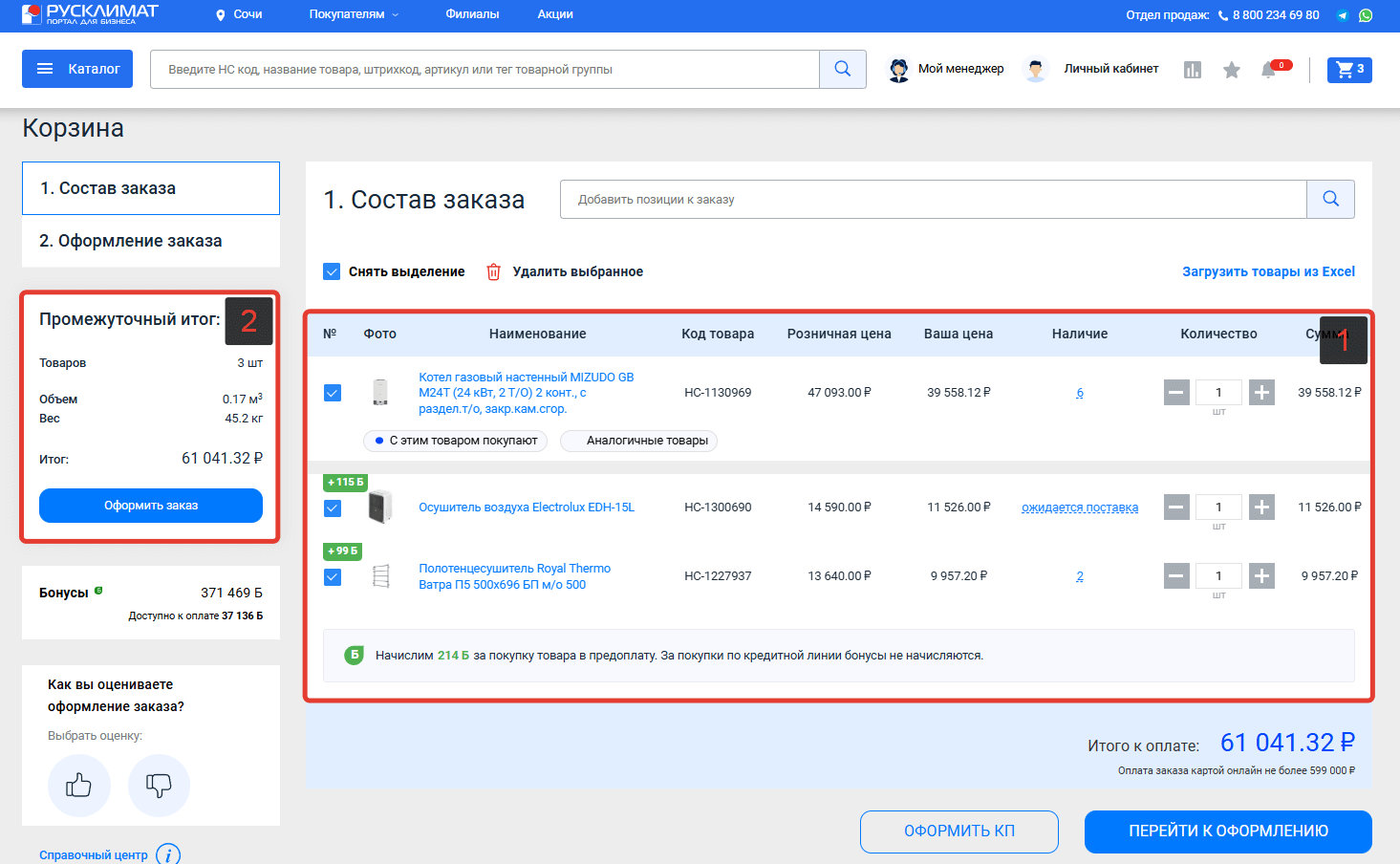Click the Мой менеджер avatar icon

coord(899,70)
